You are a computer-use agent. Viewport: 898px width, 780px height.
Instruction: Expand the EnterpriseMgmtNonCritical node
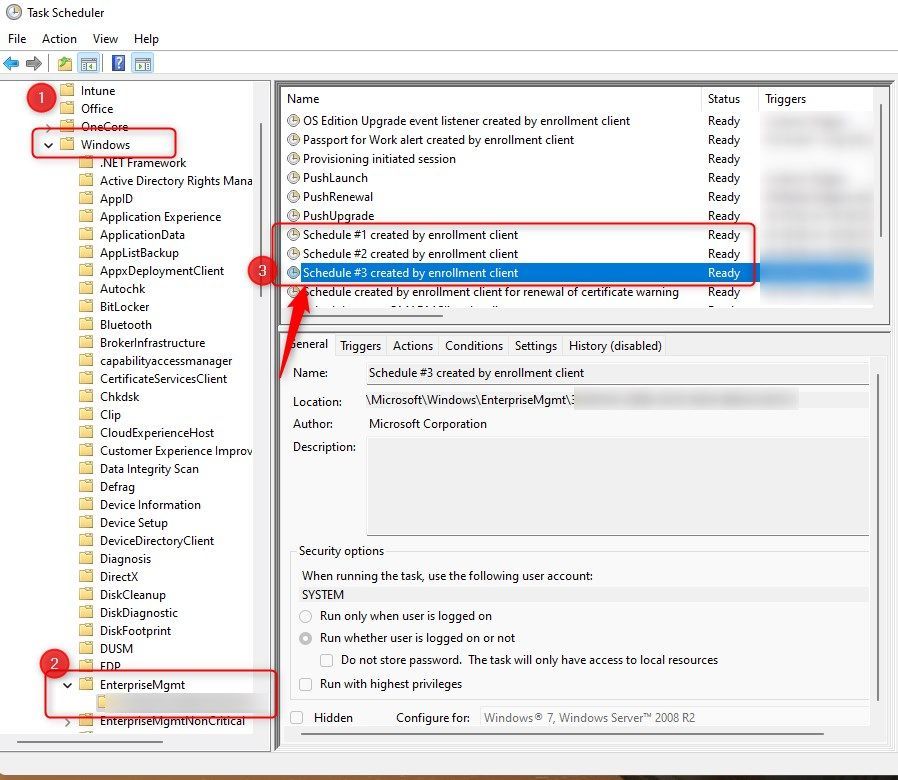coord(68,722)
